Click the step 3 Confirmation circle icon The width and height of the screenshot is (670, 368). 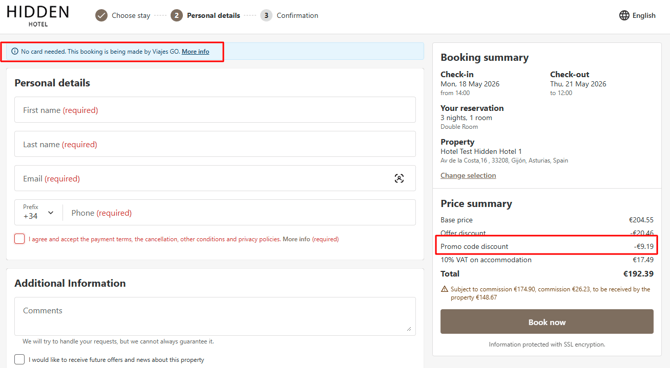click(x=266, y=15)
